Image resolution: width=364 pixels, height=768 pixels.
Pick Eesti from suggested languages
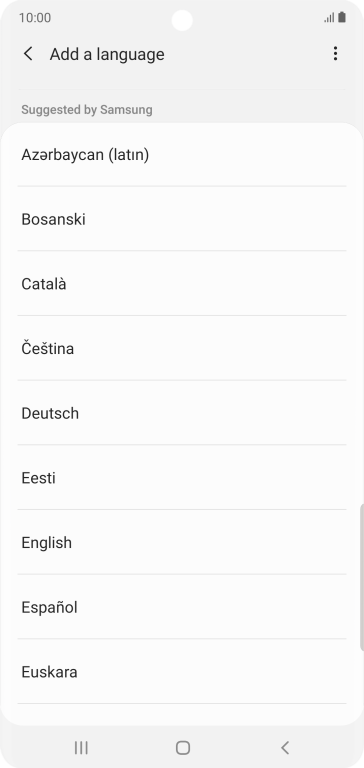click(x=182, y=478)
